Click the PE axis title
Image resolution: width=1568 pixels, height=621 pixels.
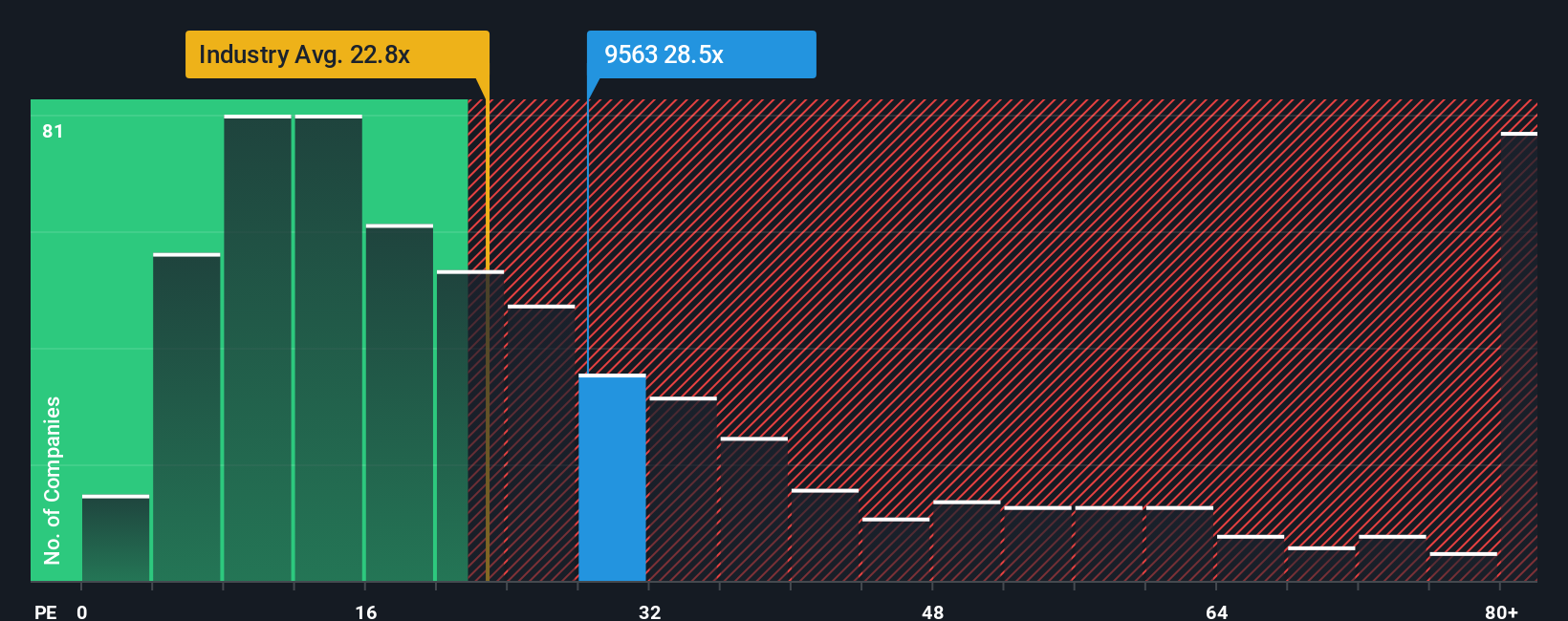[x=46, y=611]
